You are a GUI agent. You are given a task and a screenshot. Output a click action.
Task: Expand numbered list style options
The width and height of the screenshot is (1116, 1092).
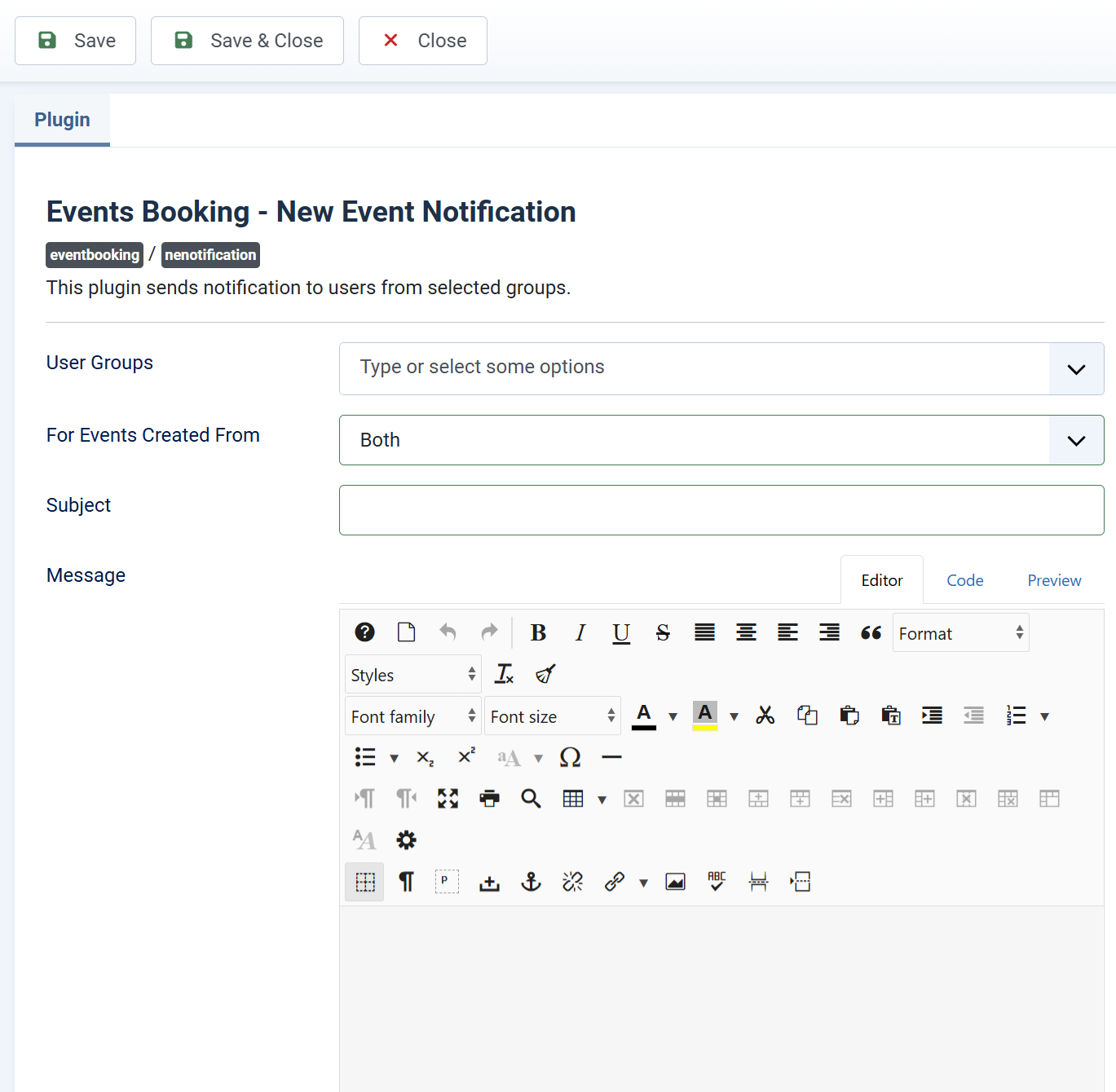point(1044,716)
